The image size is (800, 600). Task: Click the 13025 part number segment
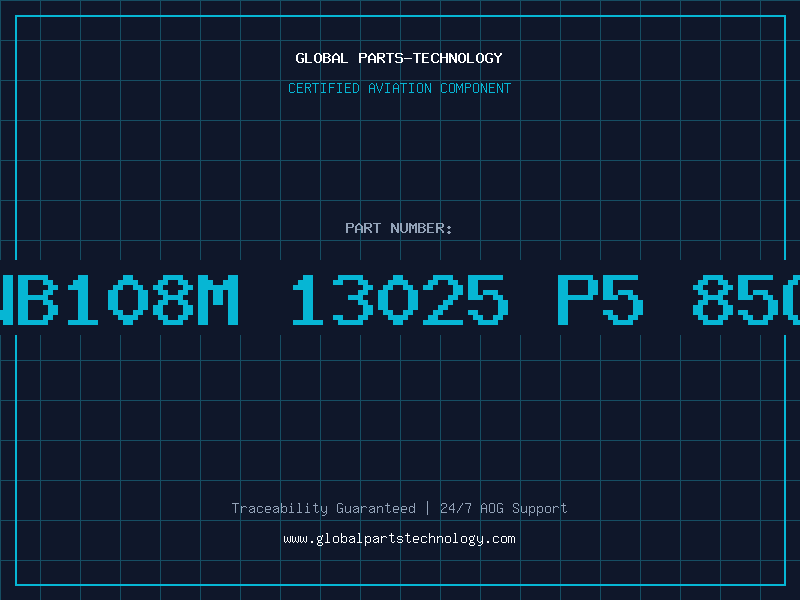pos(400,299)
